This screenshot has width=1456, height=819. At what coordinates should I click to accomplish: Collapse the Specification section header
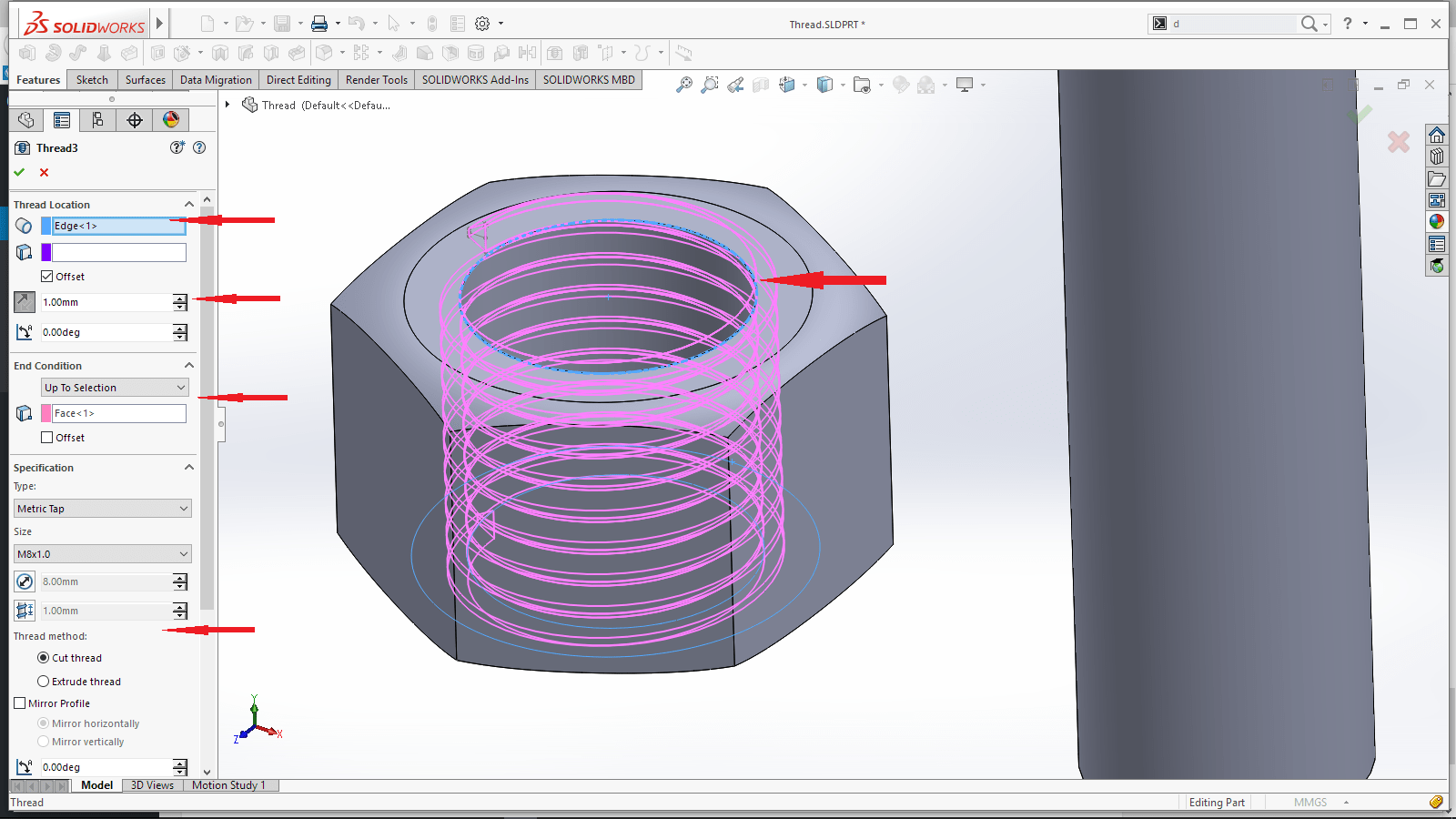tap(188, 467)
